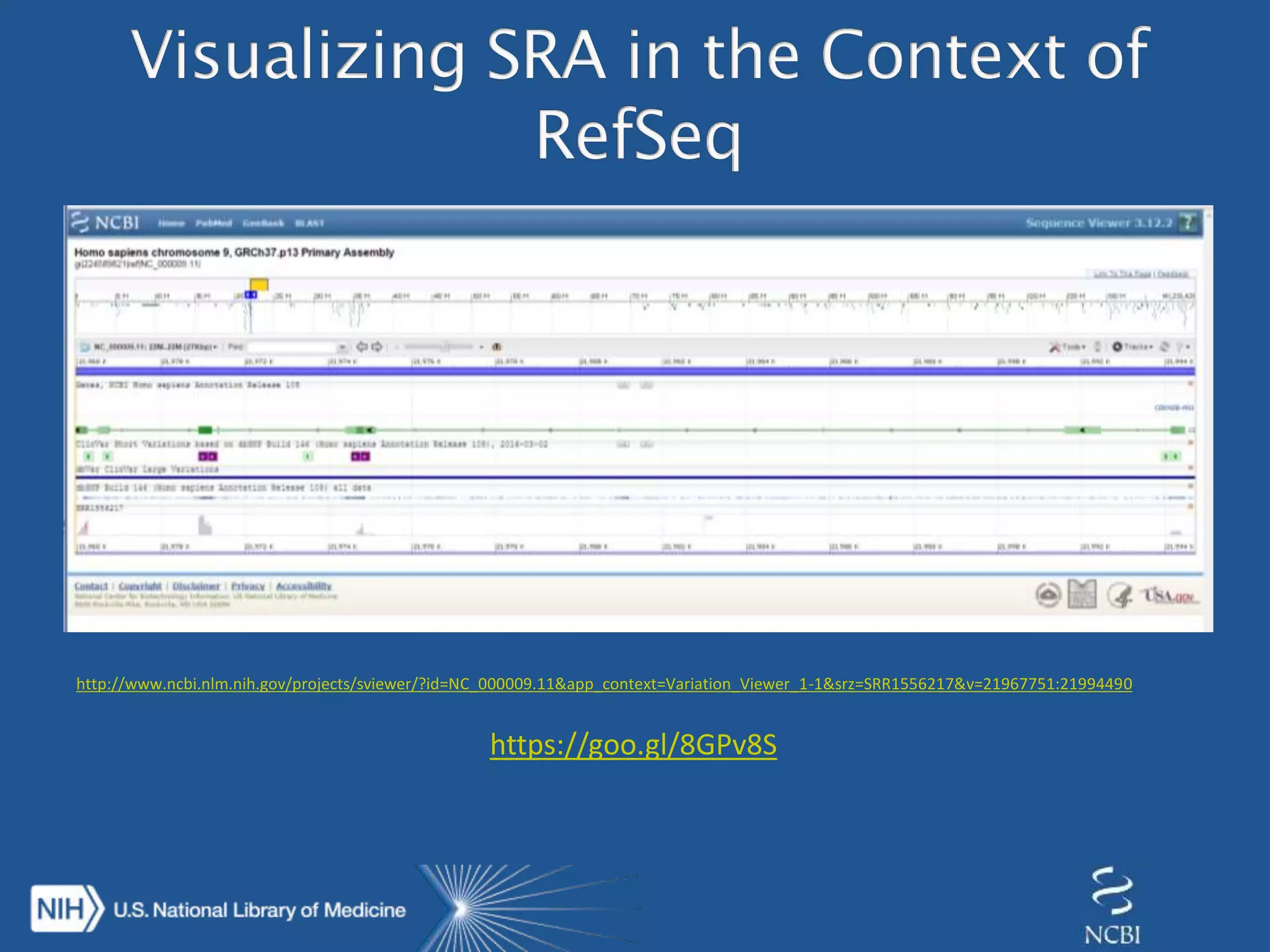The width and height of the screenshot is (1270, 952).
Task: Open BLAST in the NCBI header
Action: pos(309,223)
